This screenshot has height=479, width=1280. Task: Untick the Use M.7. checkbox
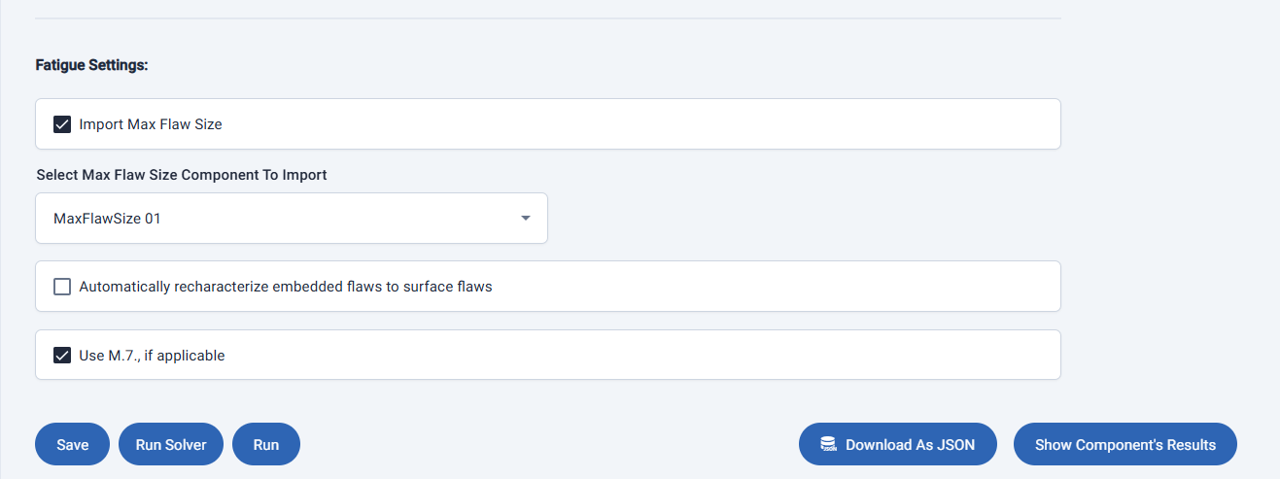tap(62, 355)
